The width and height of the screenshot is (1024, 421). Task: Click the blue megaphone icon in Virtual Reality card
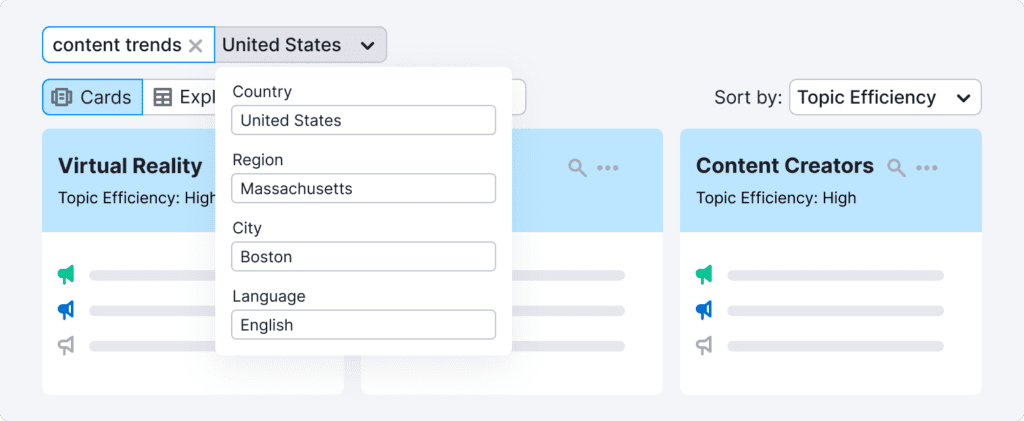click(x=66, y=310)
